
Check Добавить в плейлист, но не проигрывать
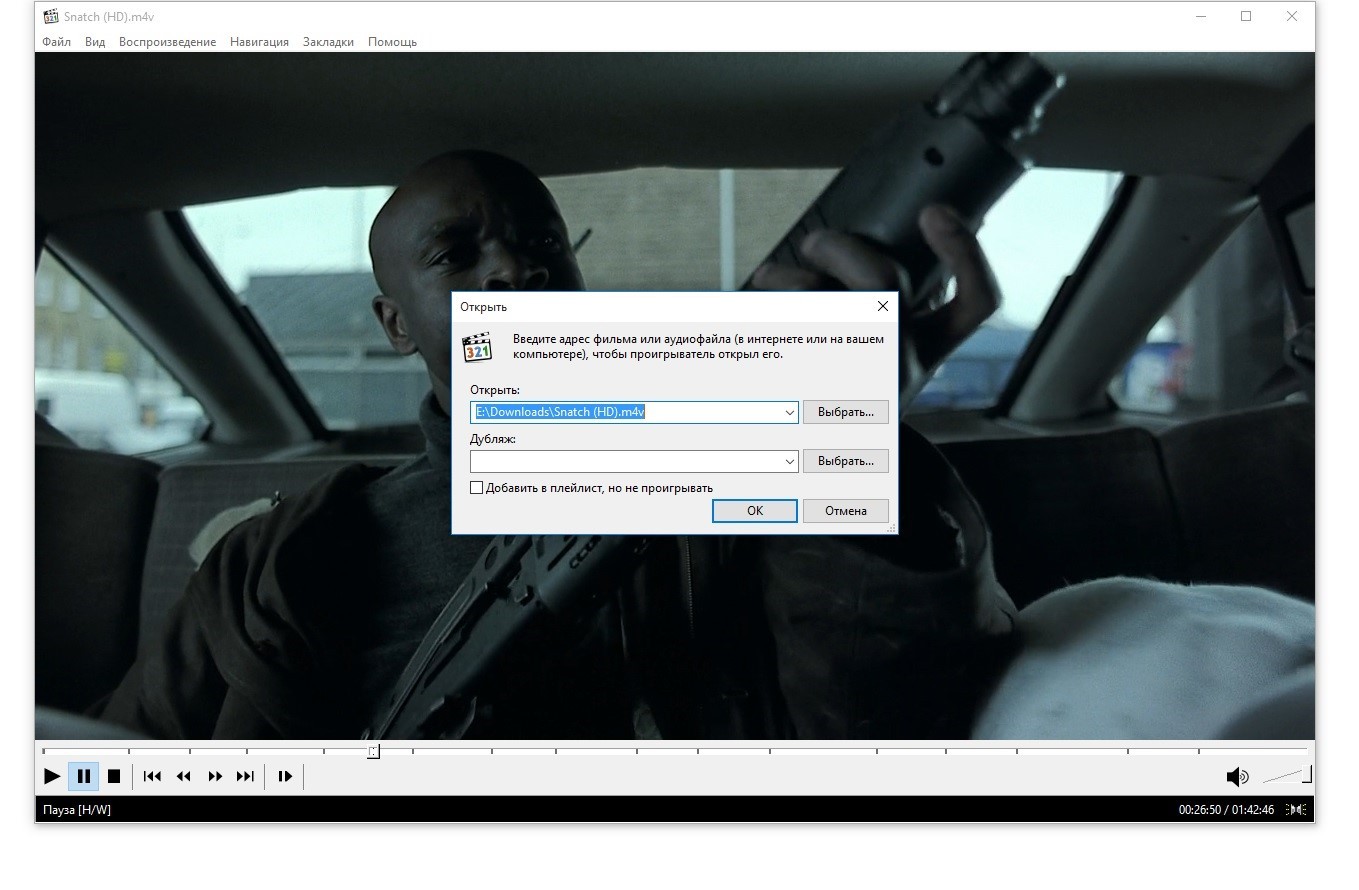click(476, 488)
